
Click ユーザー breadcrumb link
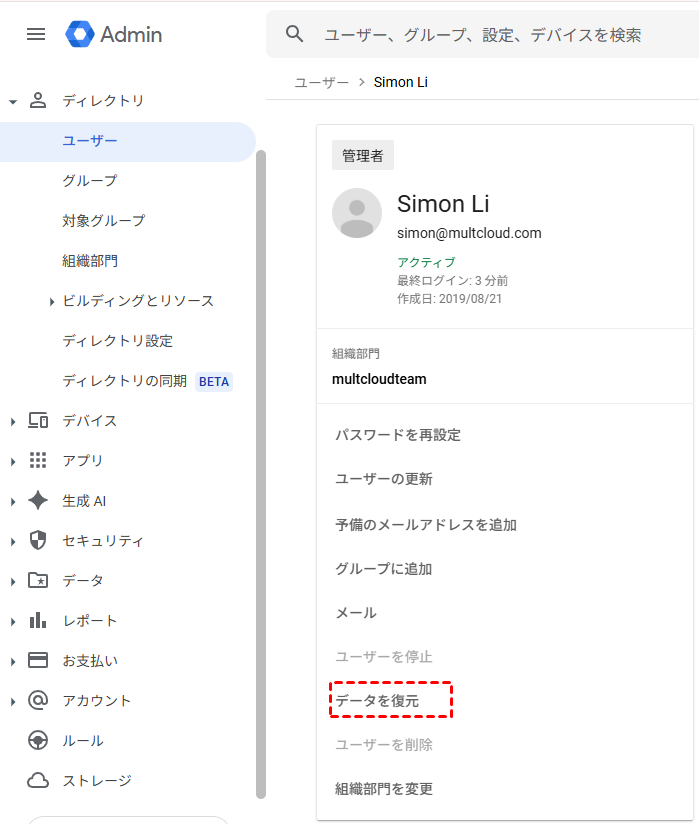321,82
